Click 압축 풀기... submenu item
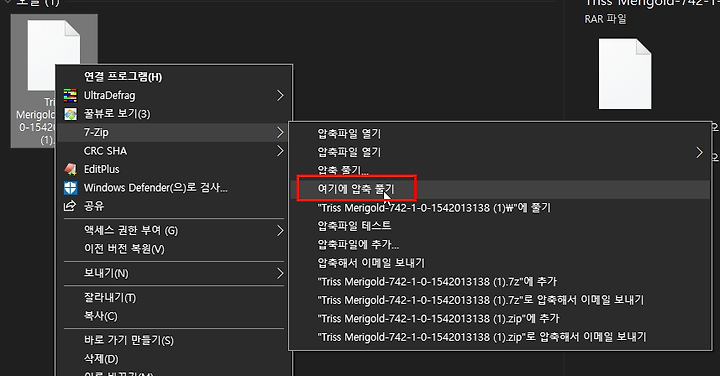720x376 pixels. coord(501,171)
